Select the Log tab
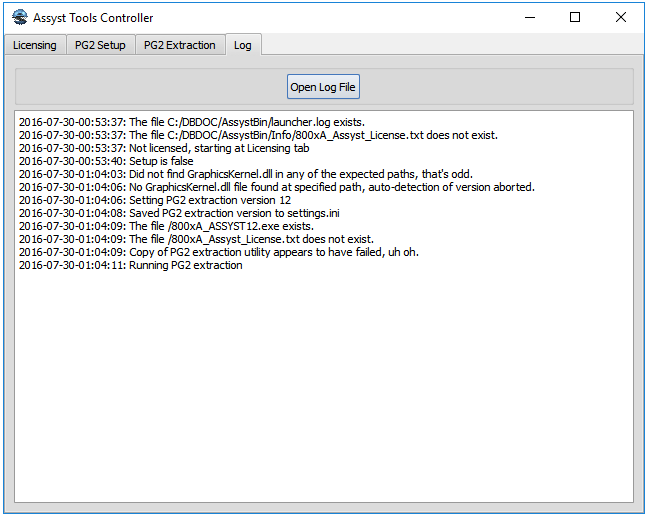Screen dimensions: 649x517 pyautogui.click(x=242, y=45)
